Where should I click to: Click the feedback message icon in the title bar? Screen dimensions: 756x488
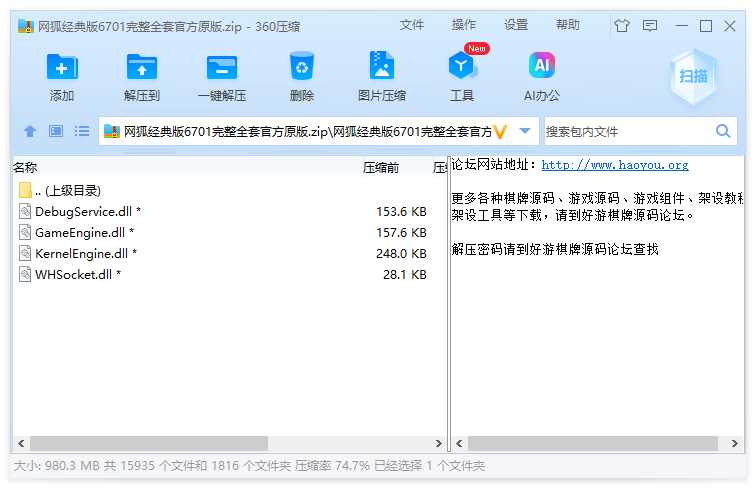pyautogui.click(x=650, y=25)
